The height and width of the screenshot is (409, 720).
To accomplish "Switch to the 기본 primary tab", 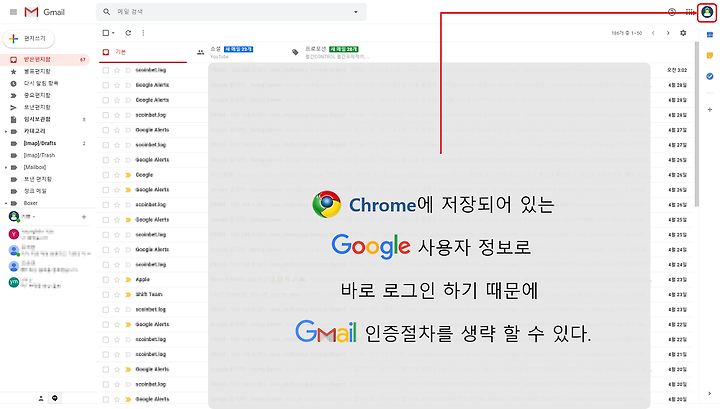I will click(142, 52).
